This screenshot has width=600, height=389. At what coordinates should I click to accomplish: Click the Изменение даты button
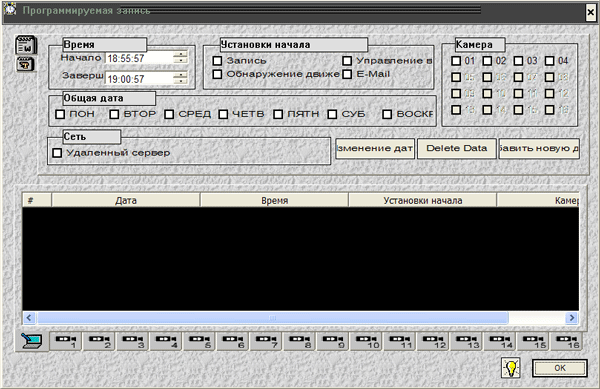375,148
